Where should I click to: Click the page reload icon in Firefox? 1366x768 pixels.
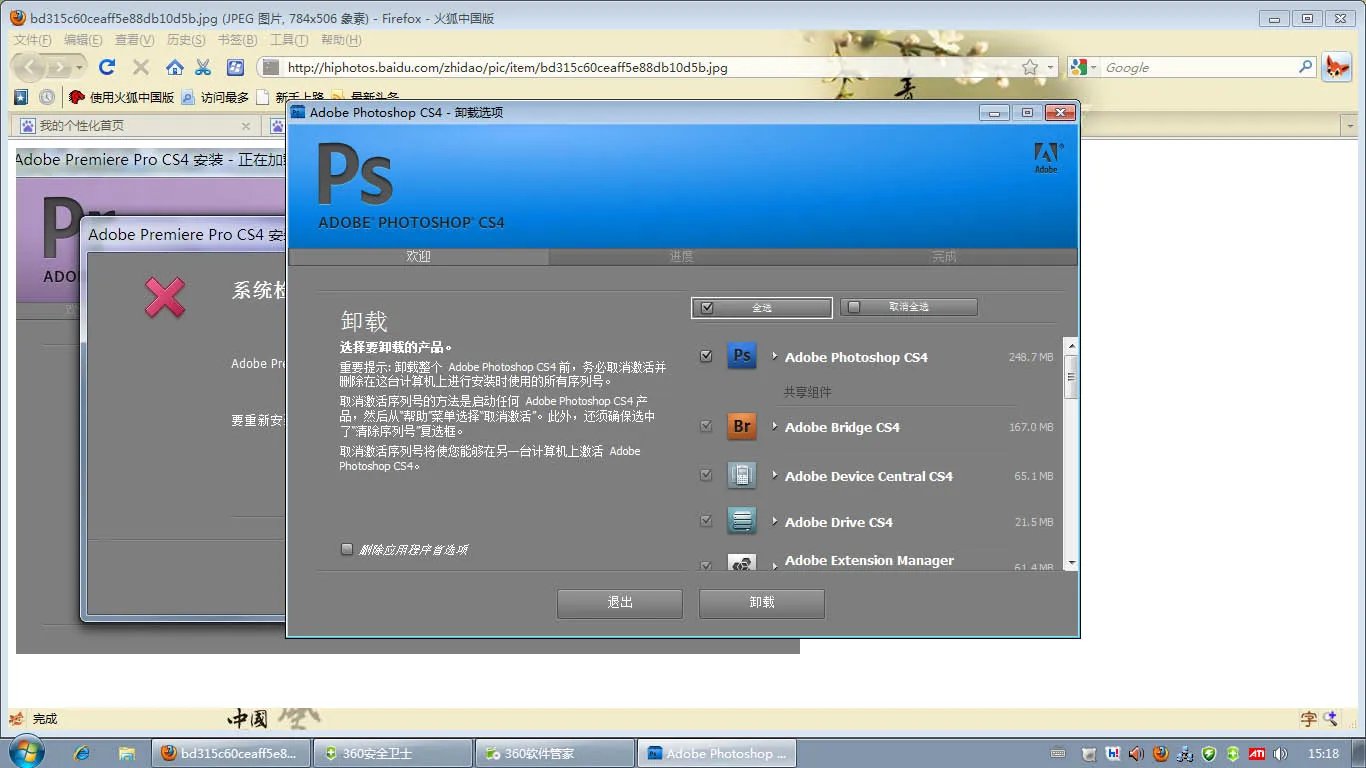click(107, 67)
